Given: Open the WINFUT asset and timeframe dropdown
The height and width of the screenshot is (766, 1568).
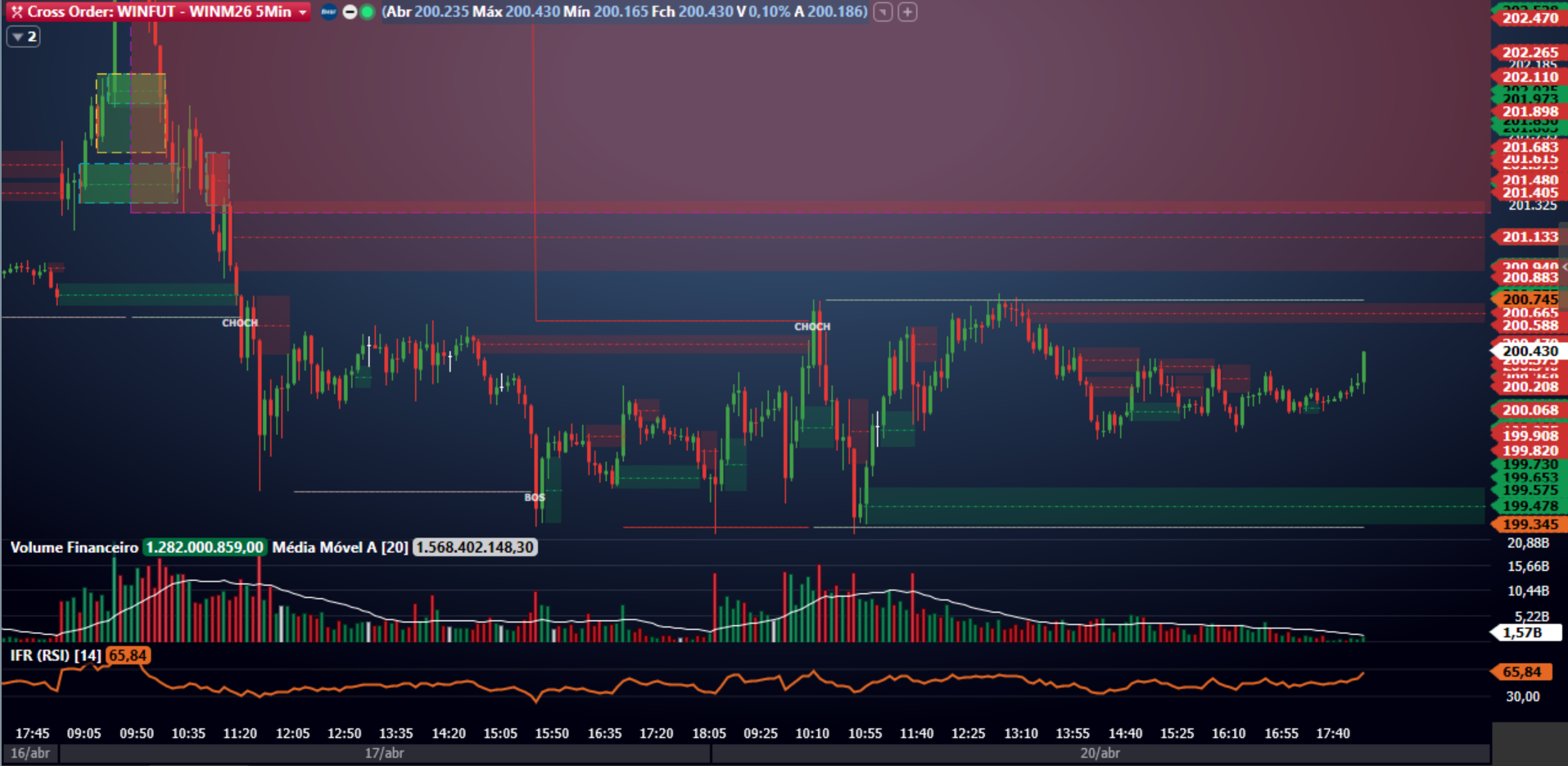Looking at the screenshot, I should point(302,12).
